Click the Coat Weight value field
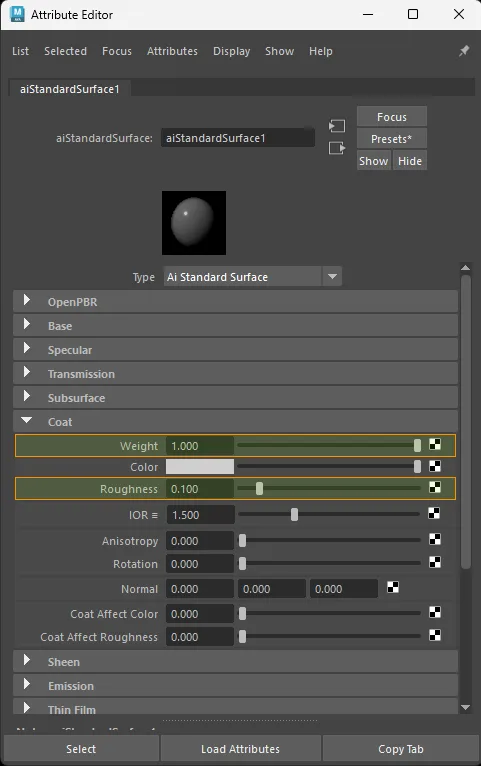This screenshot has height=766, width=481. pyautogui.click(x=200, y=446)
